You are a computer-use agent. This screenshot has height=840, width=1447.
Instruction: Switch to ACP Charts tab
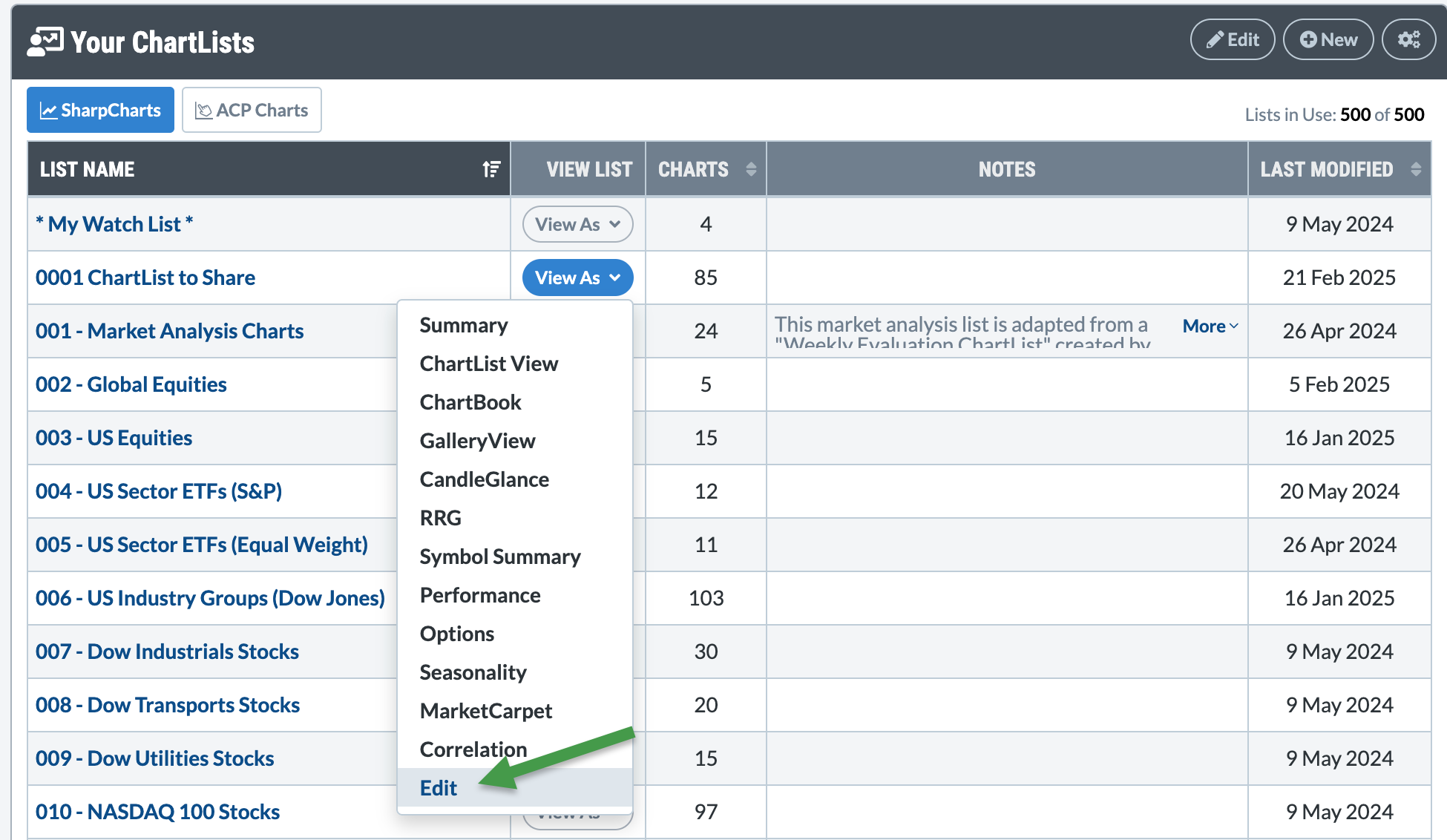tap(252, 111)
